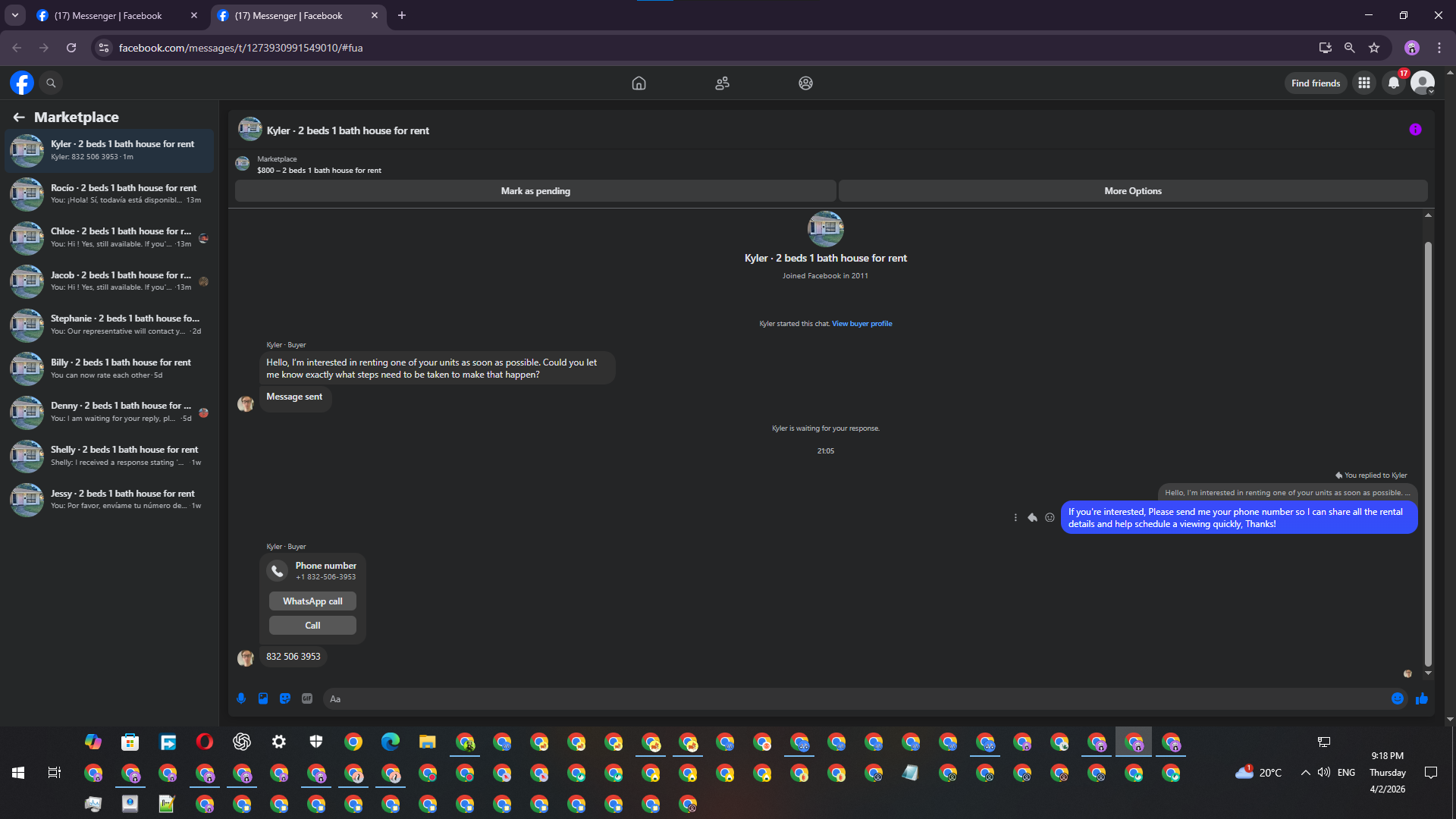This screenshot has width=1456, height=819.
Task: Open the Denny conversation in the list
Action: click(110, 412)
